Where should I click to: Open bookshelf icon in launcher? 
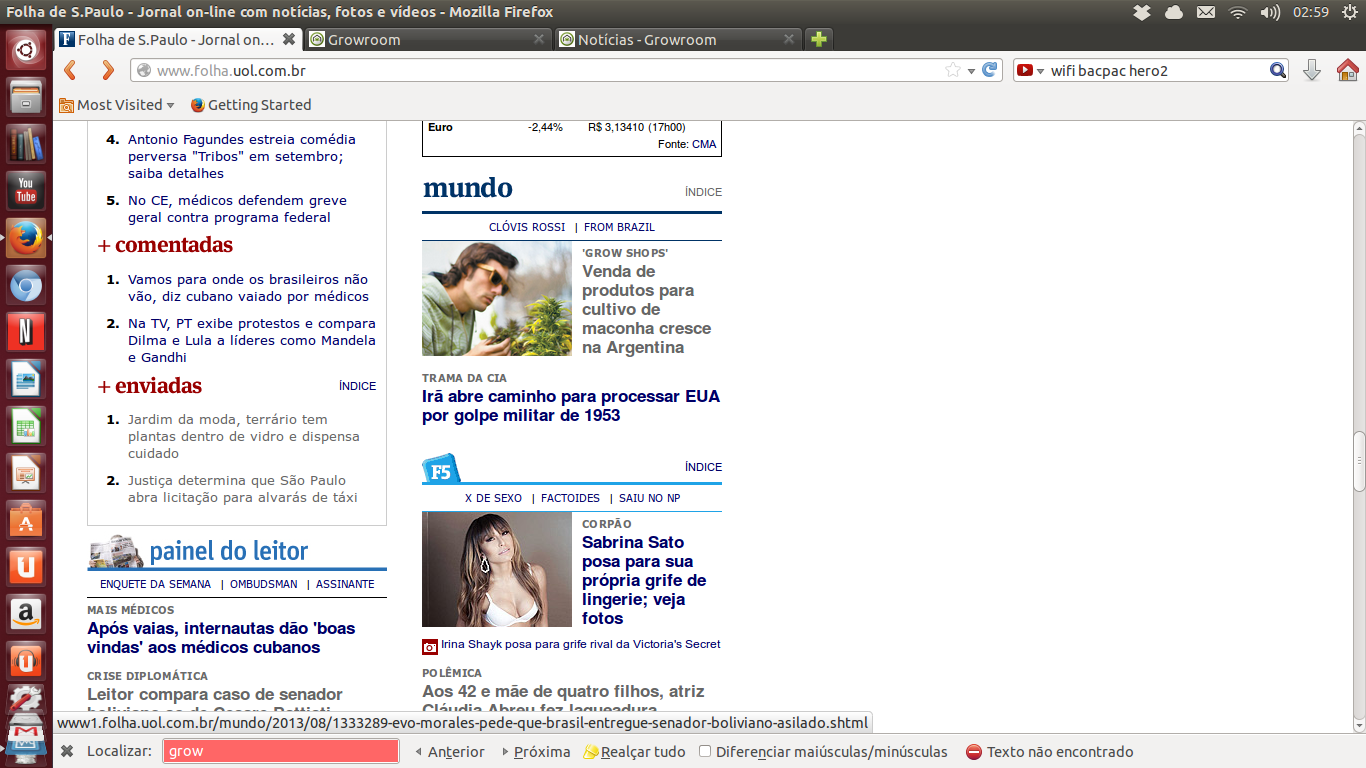(26, 144)
